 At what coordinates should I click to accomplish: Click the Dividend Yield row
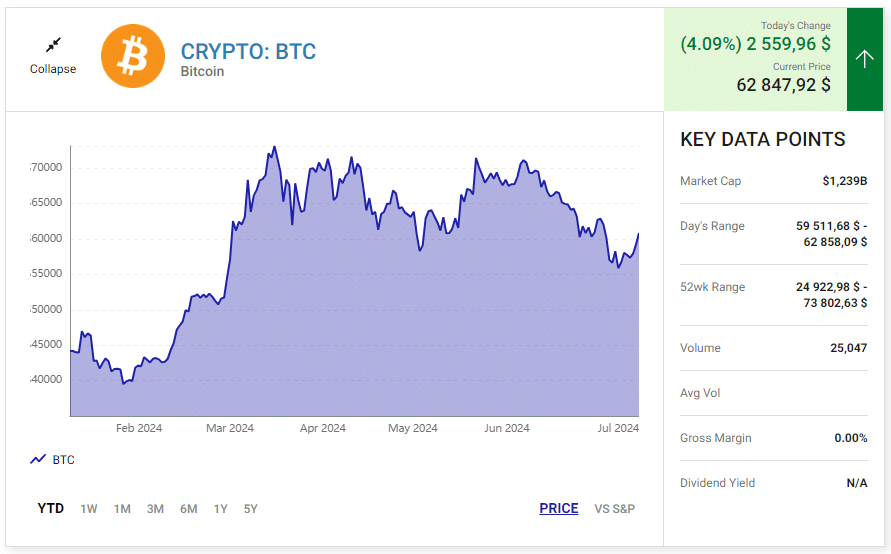coord(773,483)
